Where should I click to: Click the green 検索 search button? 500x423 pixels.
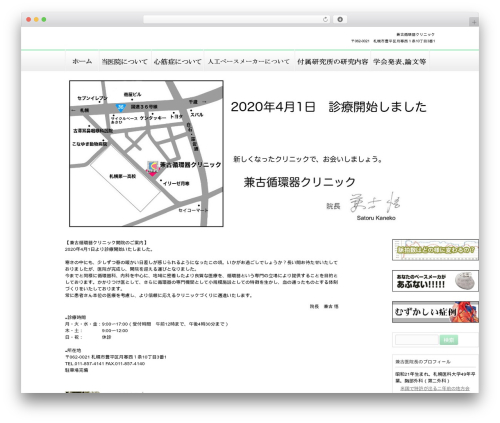click(x=449, y=340)
